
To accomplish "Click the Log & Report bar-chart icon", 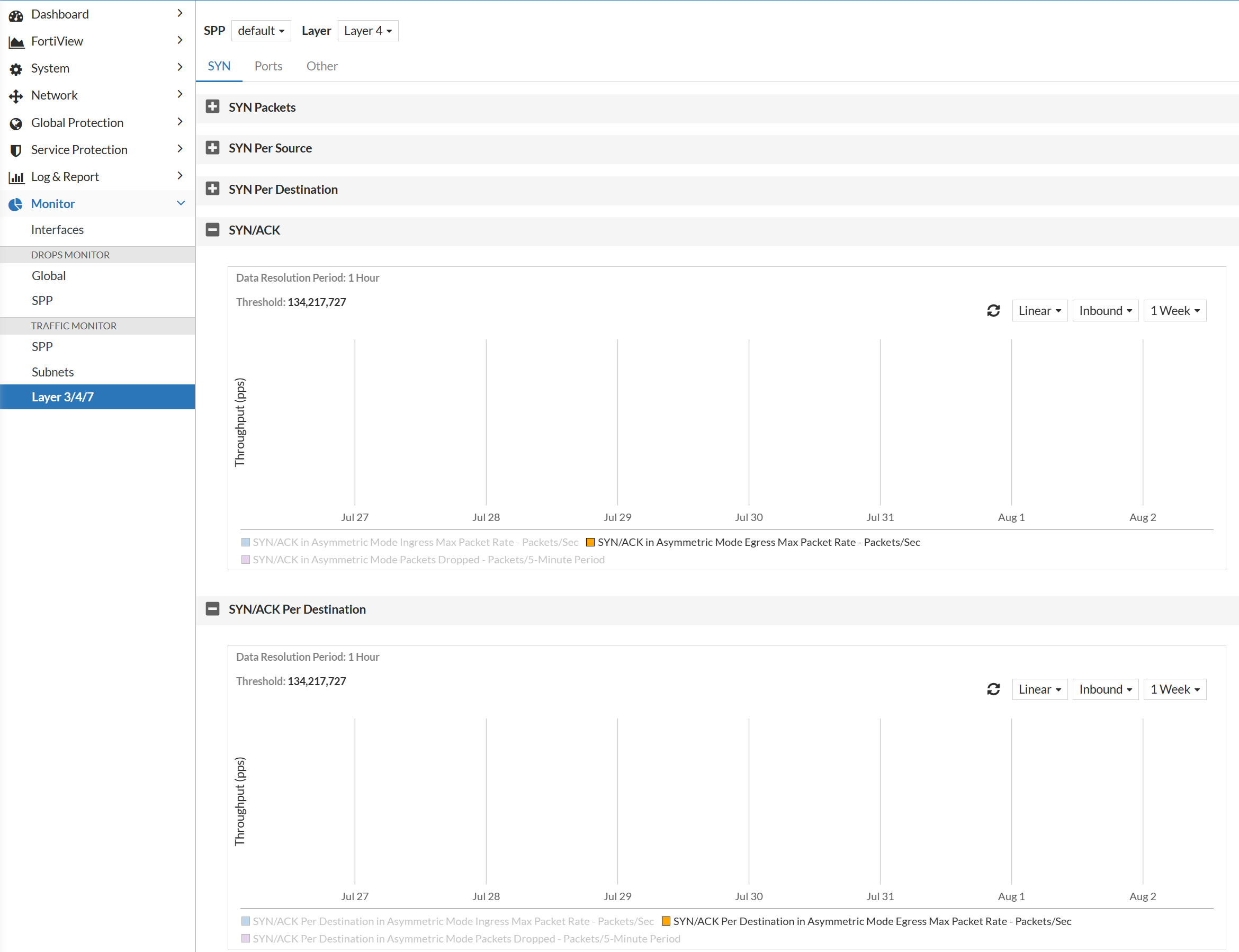I will click(x=16, y=177).
